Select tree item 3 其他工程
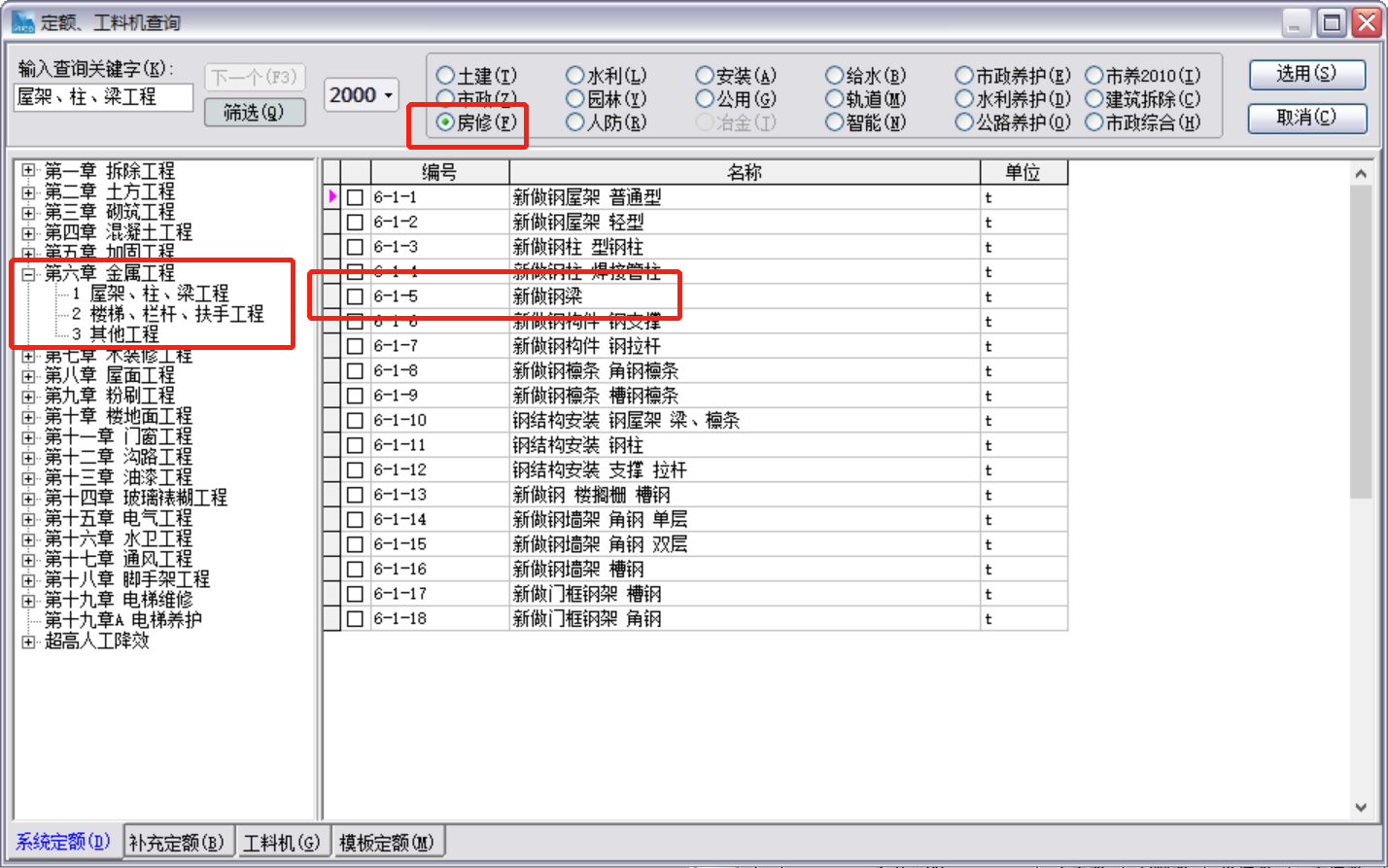Viewport: 1388px width, 868px height. pyautogui.click(x=115, y=334)
